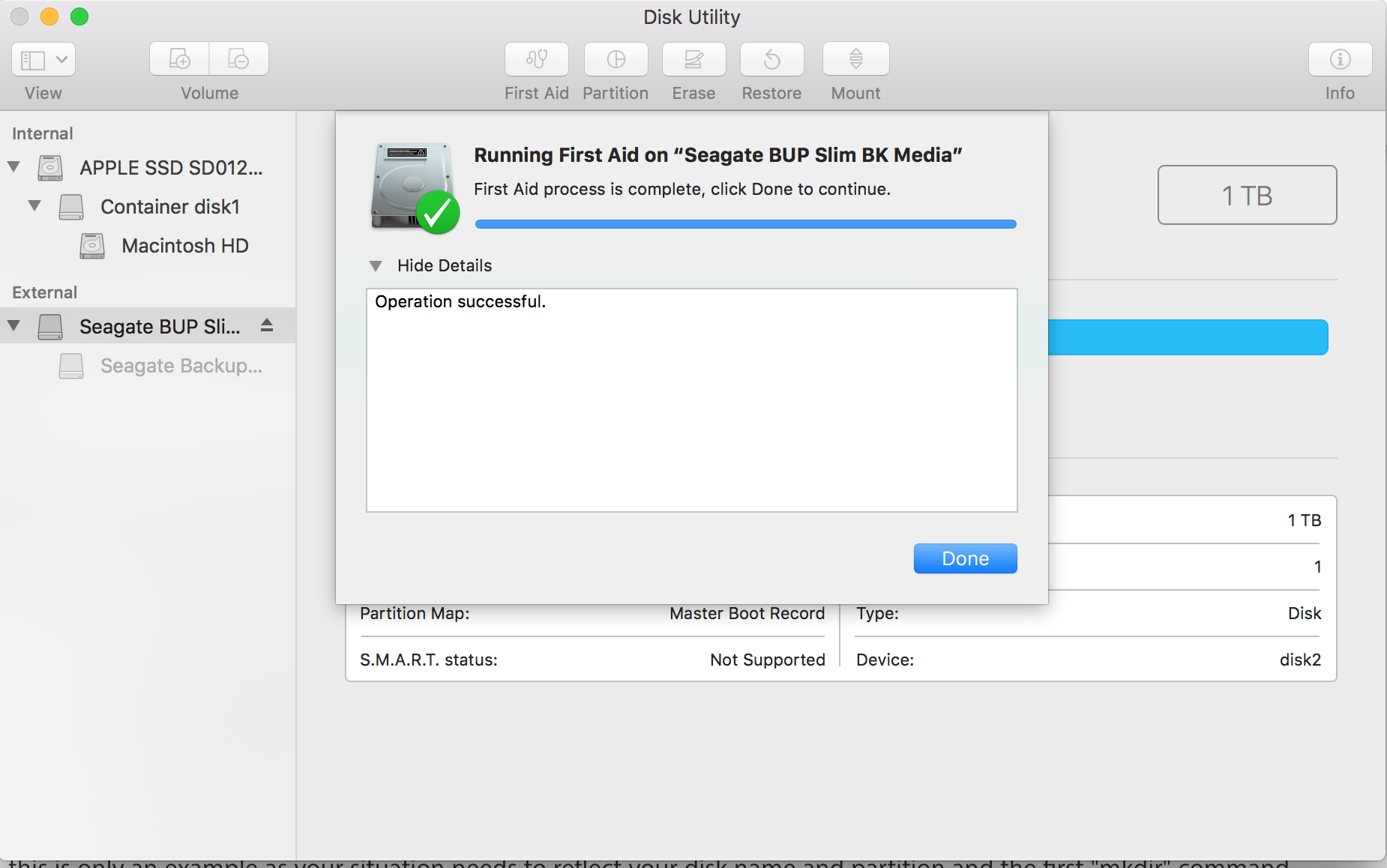
Task: Click the 'disk2' device value
Action: (1301, 660)
